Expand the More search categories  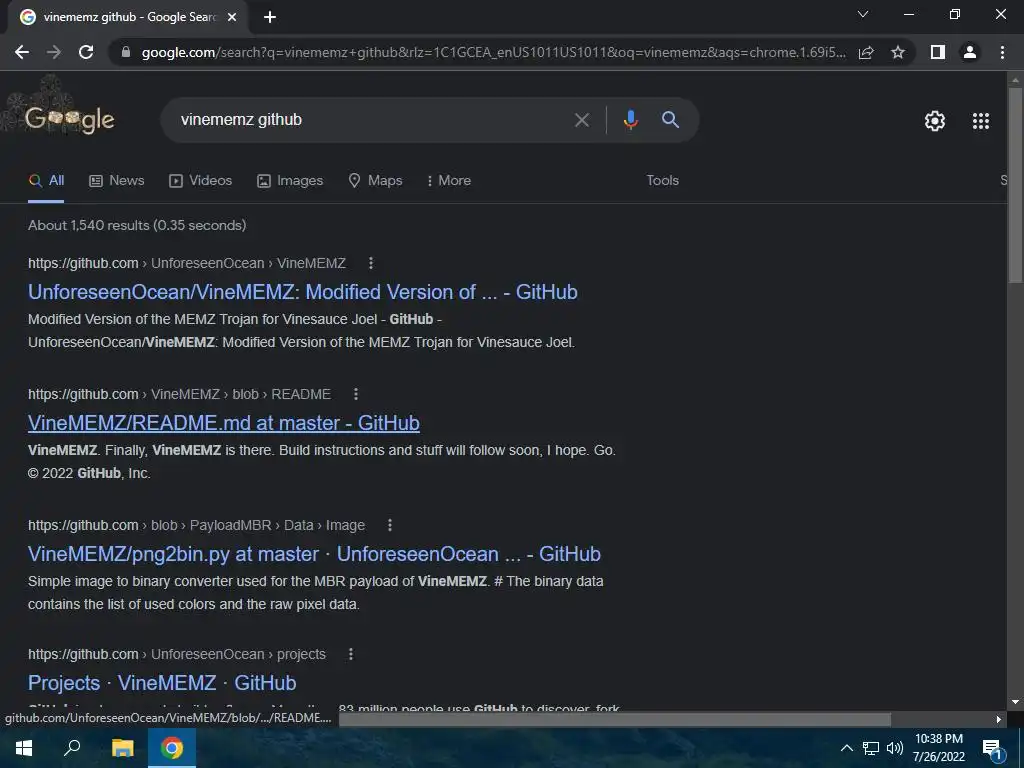(449, 180)
